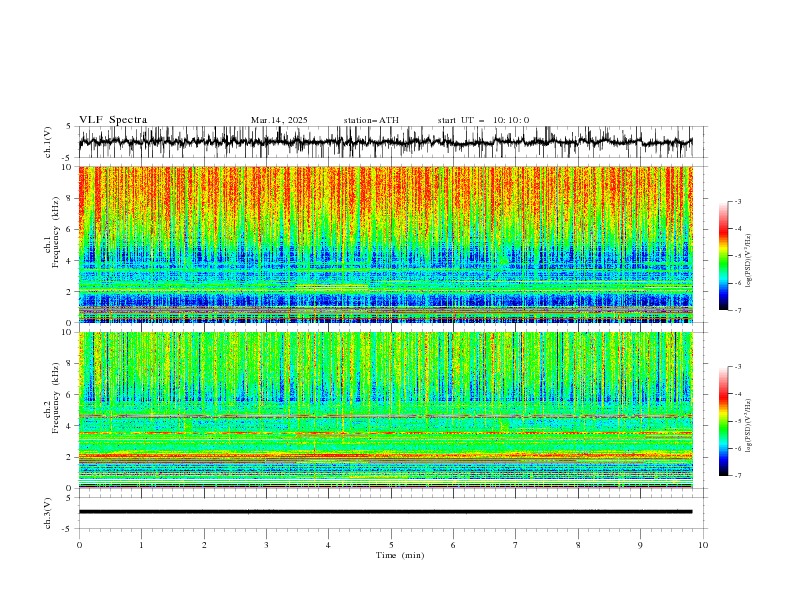Click the '10' tick on the time axis

tap(703, 545)
